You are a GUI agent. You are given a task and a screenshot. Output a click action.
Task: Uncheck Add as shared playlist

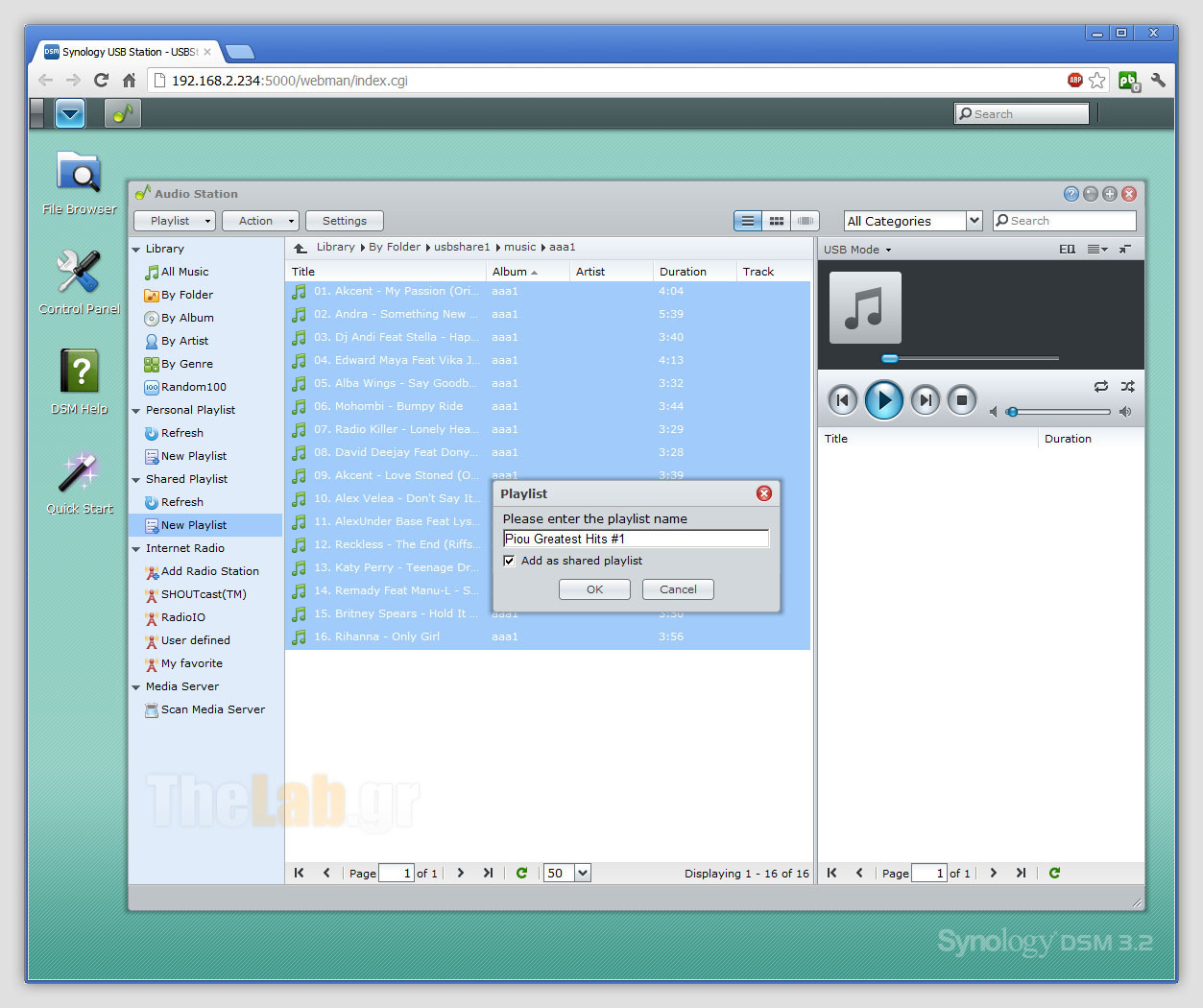point(509,561)
